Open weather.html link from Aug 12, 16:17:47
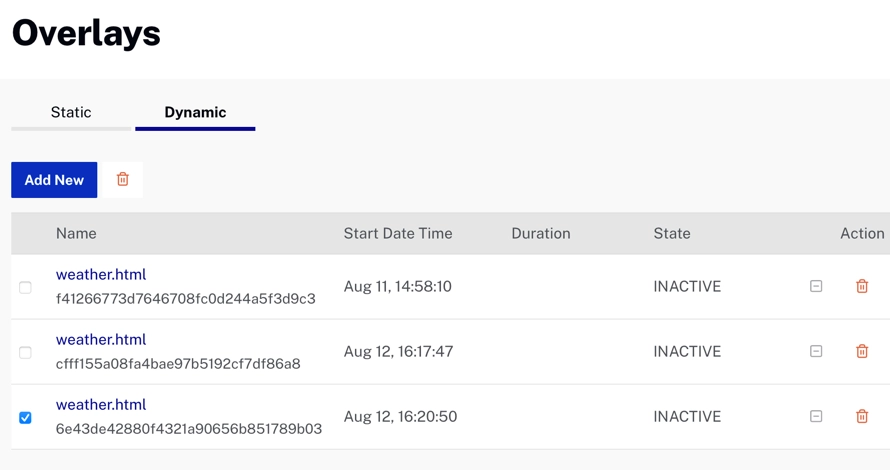 pos(101,340)
